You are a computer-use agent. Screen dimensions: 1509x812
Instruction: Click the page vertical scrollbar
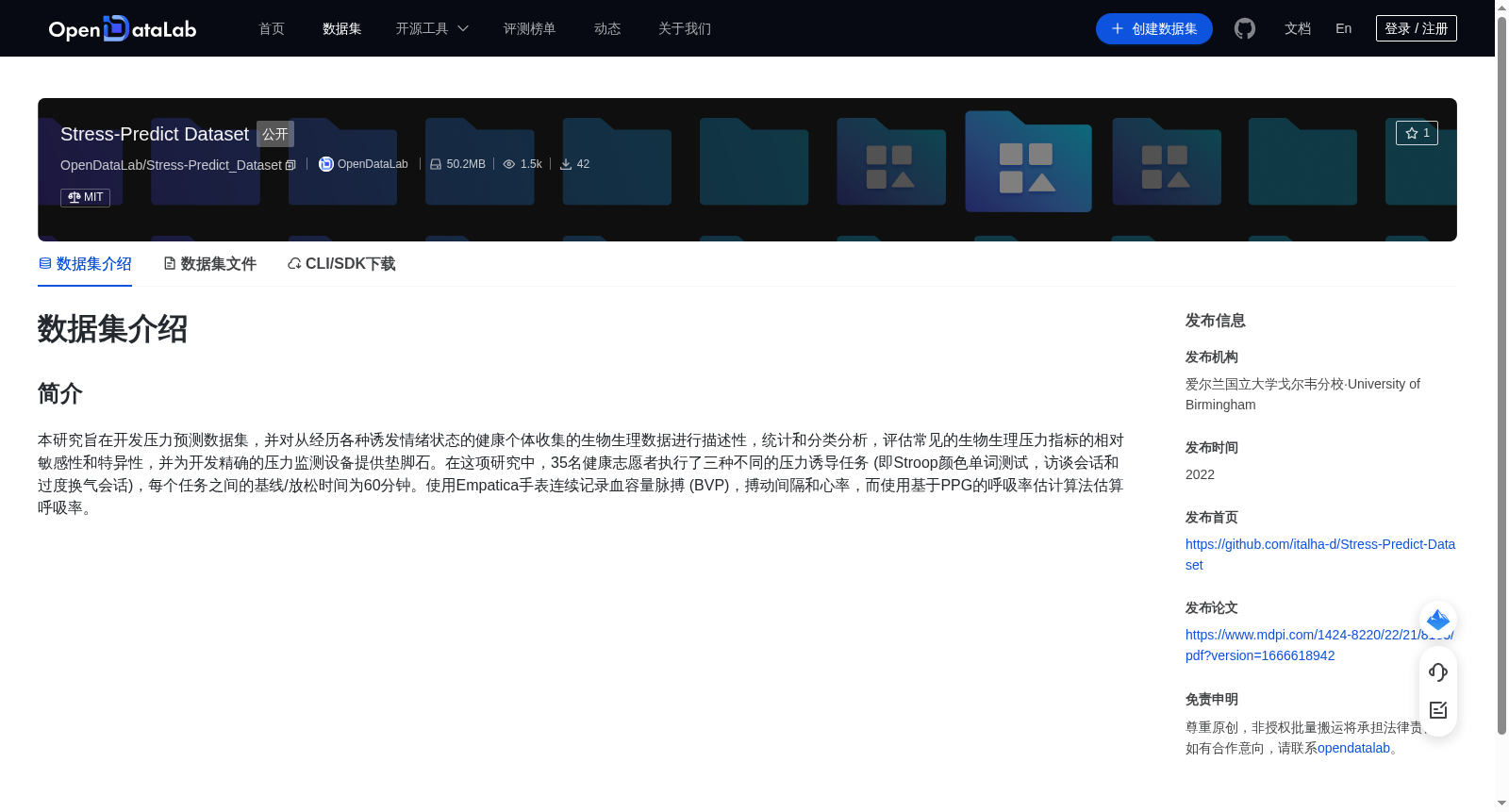click(1501, 374)
